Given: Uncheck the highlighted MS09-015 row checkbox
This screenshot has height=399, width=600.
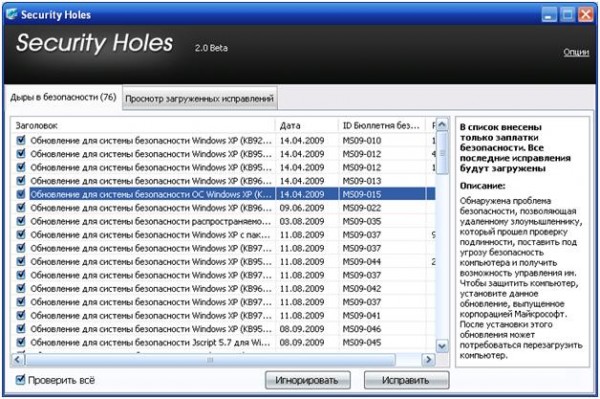Looking at the screenshot, I should pos(21,194).
